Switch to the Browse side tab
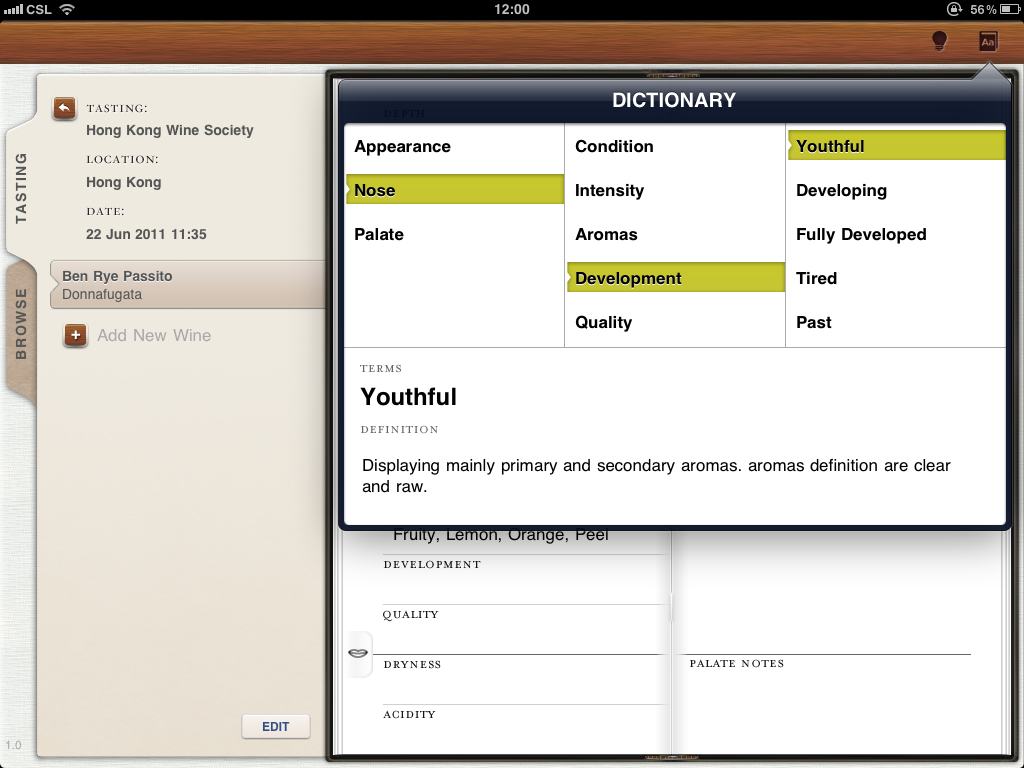Image resolution: width=1024 pixels, height=768 pixels. (21, 324)
